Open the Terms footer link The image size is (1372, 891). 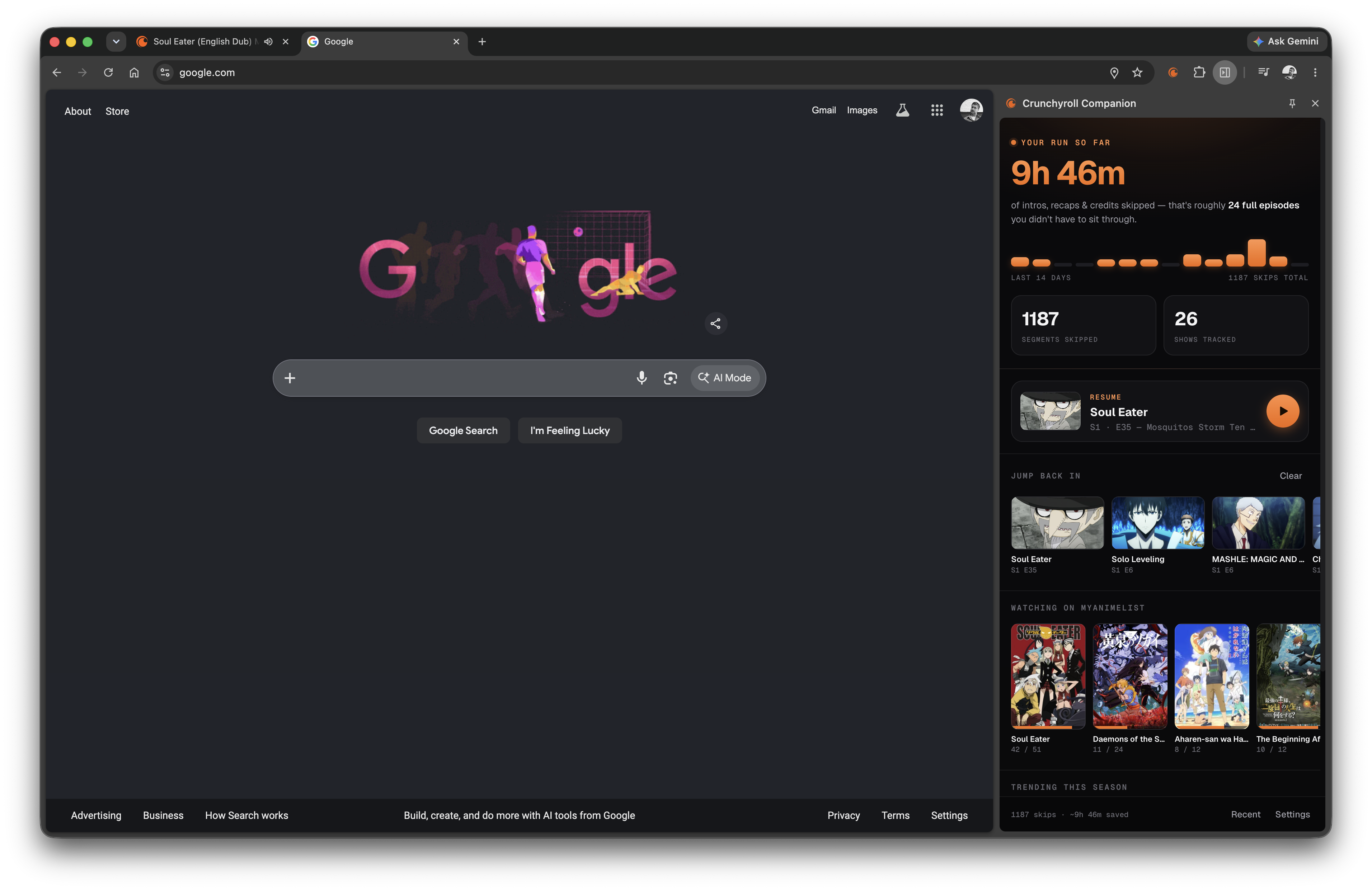coord(895,815)
